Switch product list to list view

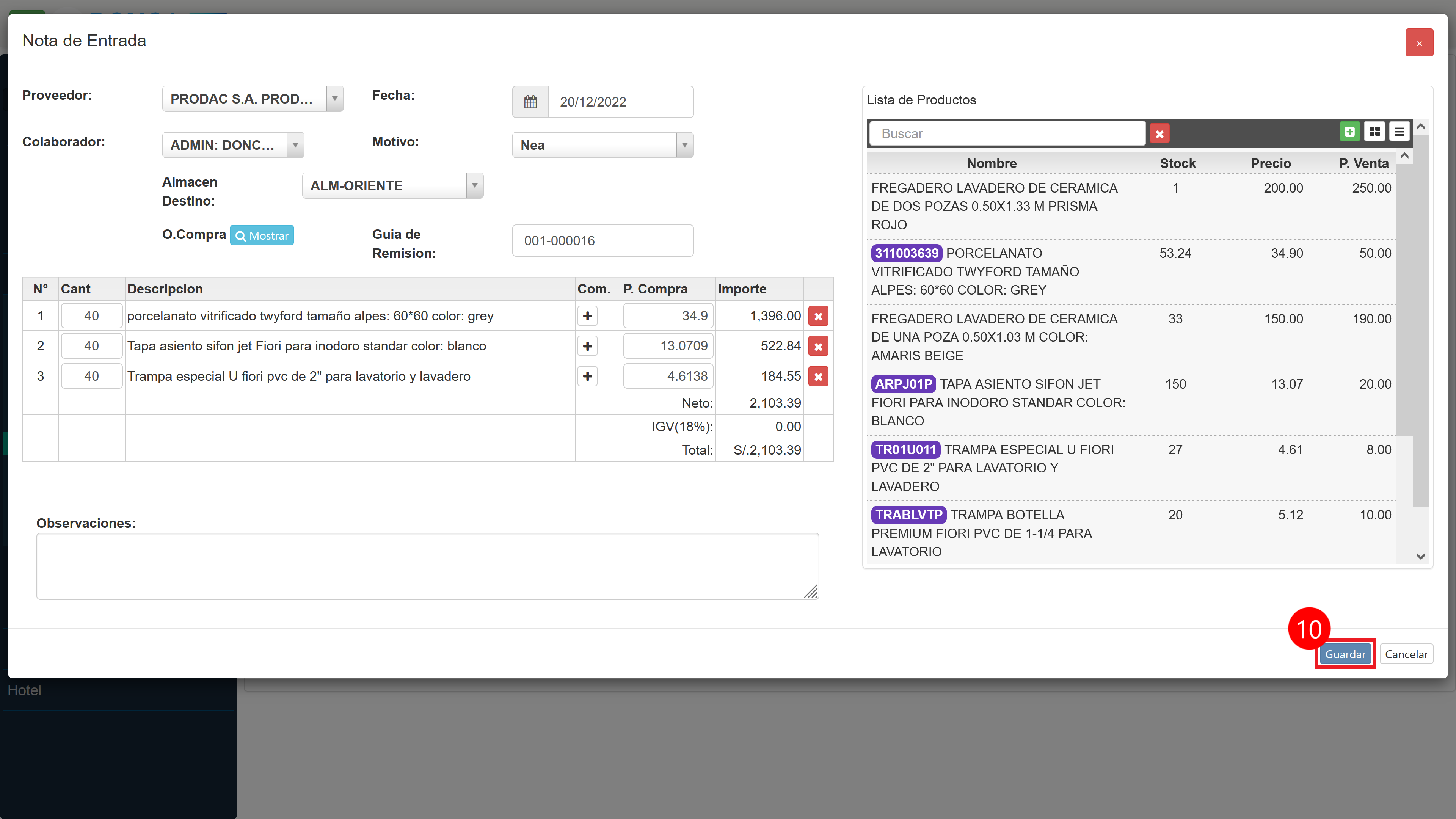(x=1400, y=132)
